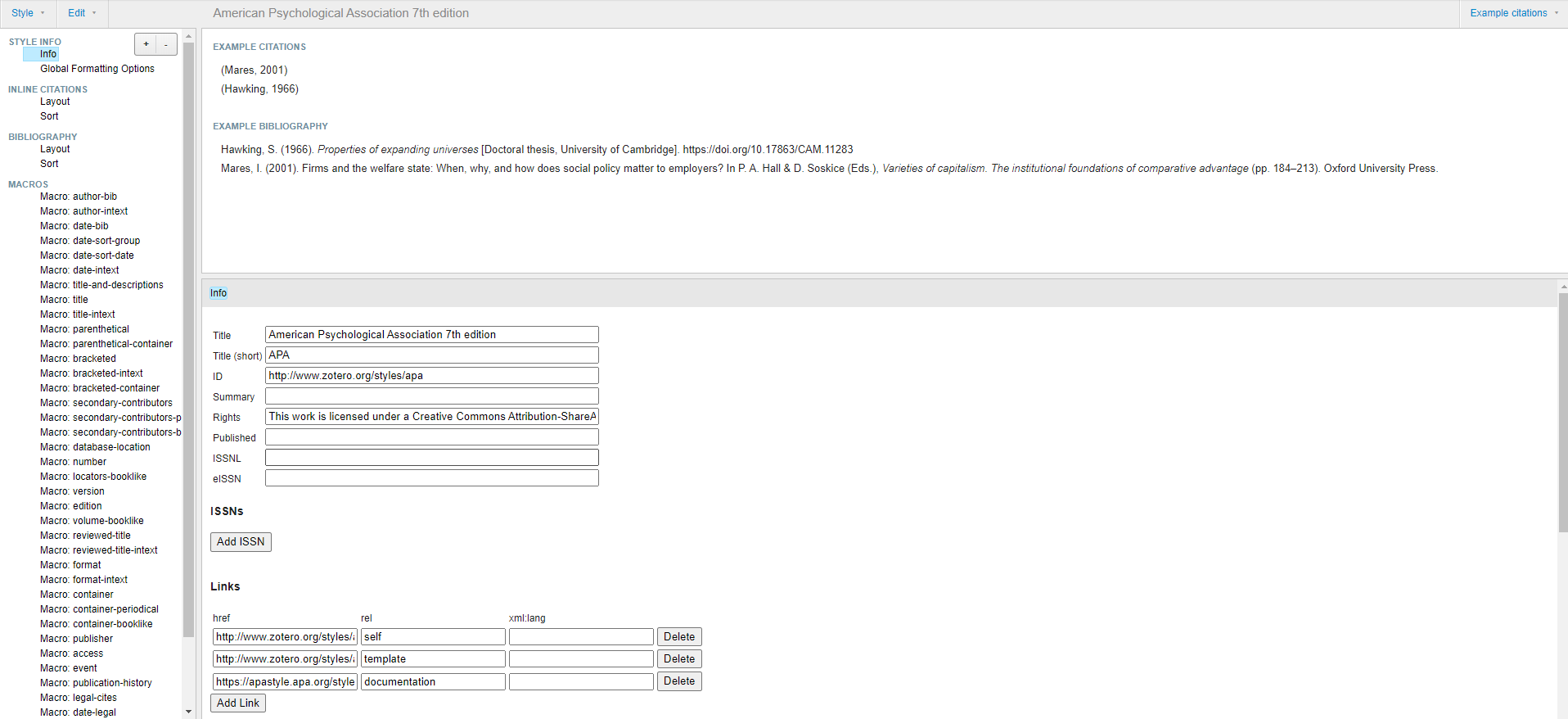Select Macro: database-location
Image resolution: width=1568 pixels, height=719 pixels.
click(95, 447)
